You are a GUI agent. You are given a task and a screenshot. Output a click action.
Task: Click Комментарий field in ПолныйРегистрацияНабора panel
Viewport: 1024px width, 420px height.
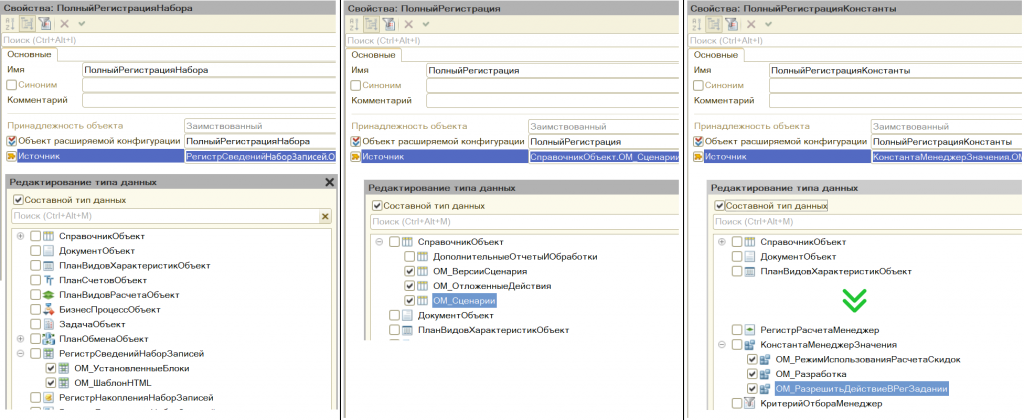210,100
